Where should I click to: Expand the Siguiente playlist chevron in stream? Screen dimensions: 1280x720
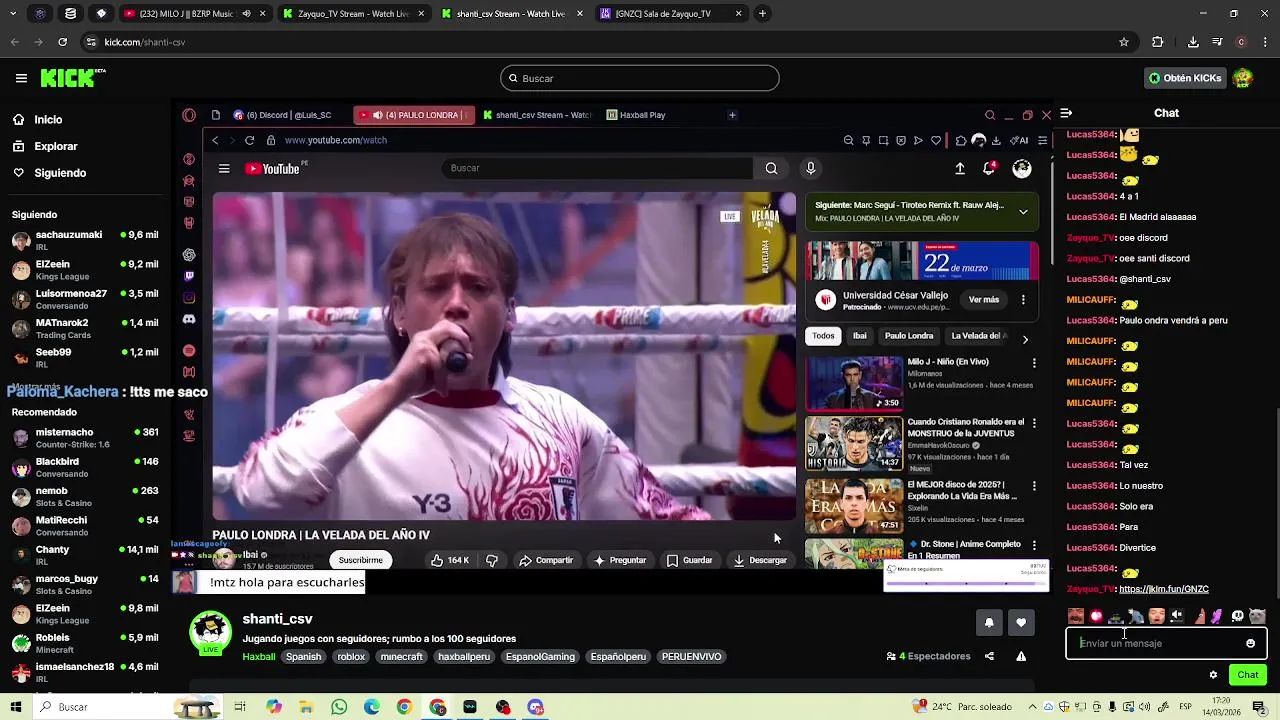click(1023, 212)
